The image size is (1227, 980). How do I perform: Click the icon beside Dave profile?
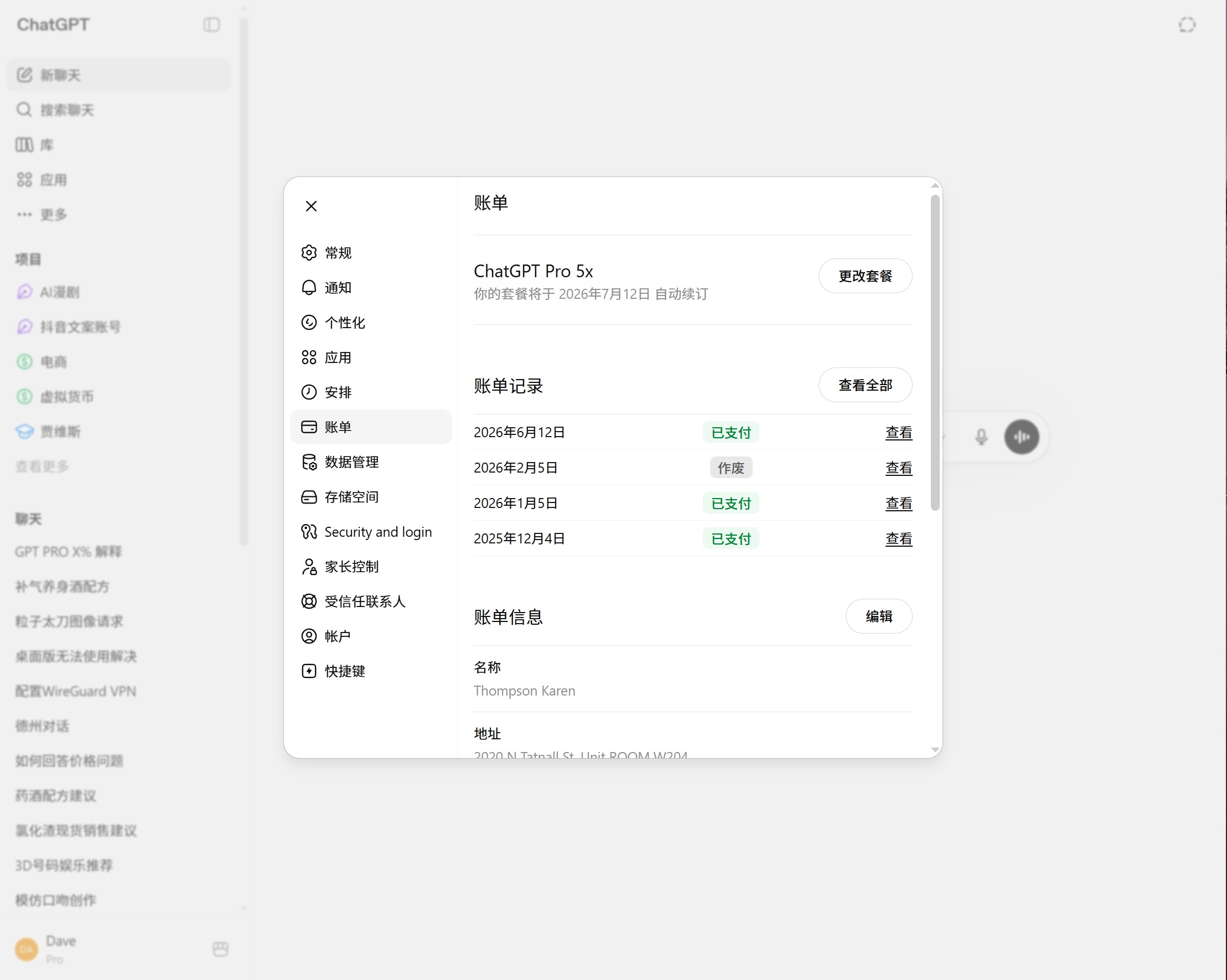(220, 948)
